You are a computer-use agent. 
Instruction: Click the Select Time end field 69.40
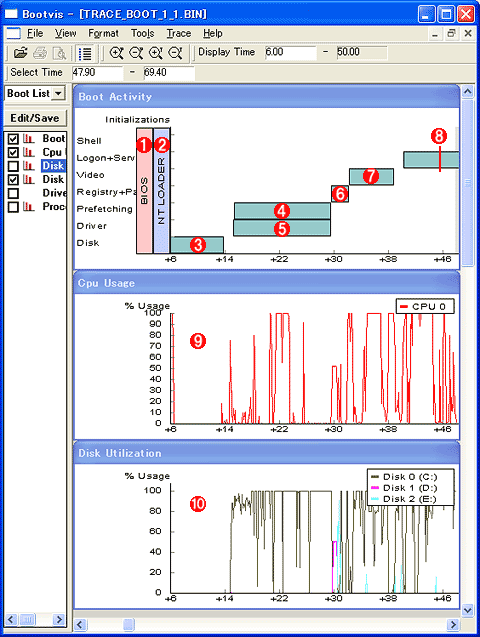click(x=169, y=73)
